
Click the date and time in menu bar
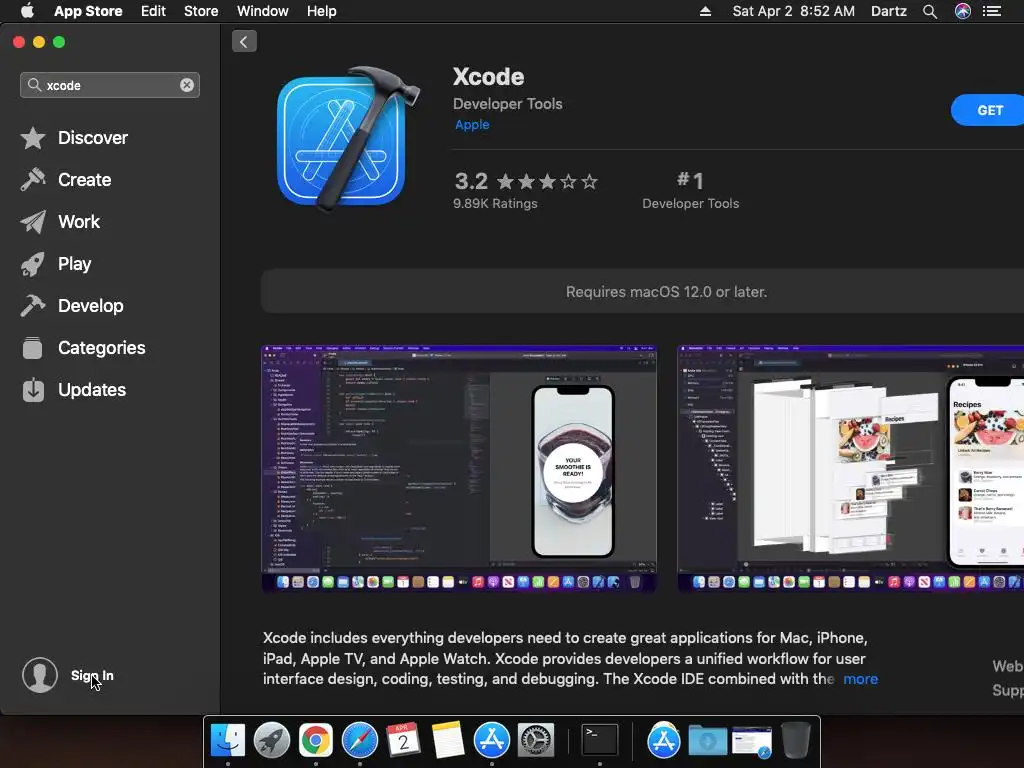(793, 11)
